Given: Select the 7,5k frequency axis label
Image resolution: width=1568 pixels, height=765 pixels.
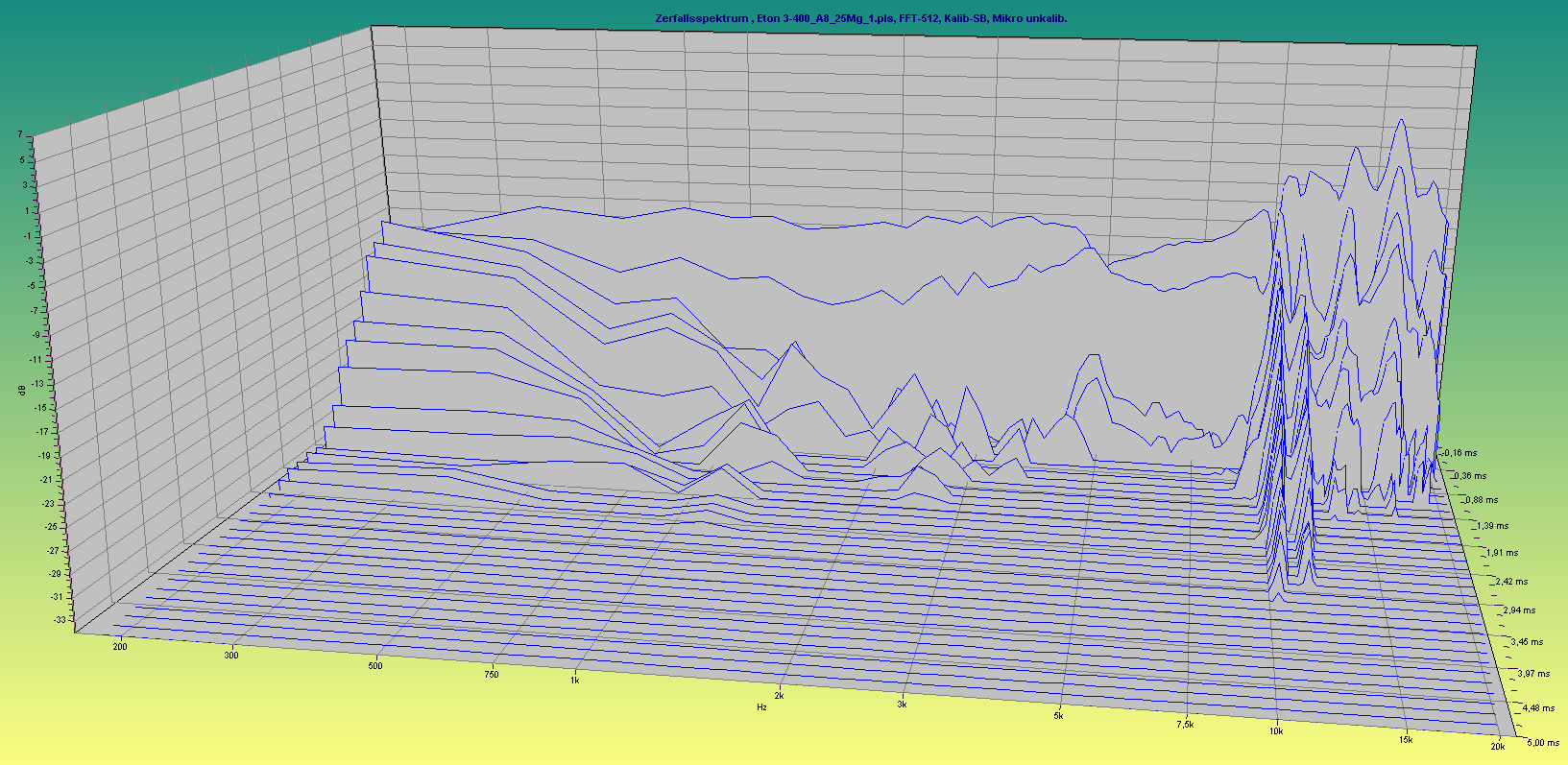Looking at the screenshot, I should tap(1185, 725).
